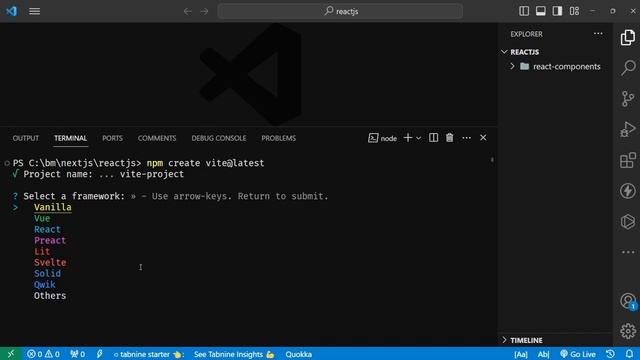Split the terminal
640x360 pixels.
(433, 138)
